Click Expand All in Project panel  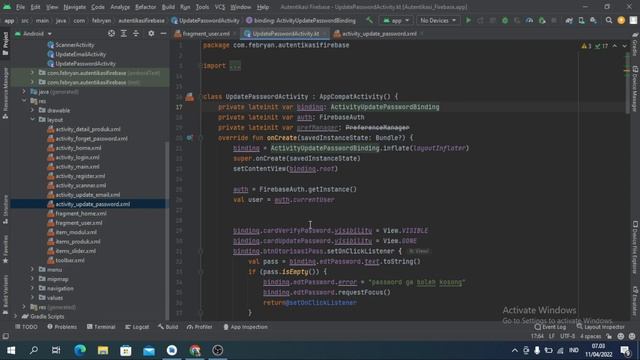click(x=124, y=33)
